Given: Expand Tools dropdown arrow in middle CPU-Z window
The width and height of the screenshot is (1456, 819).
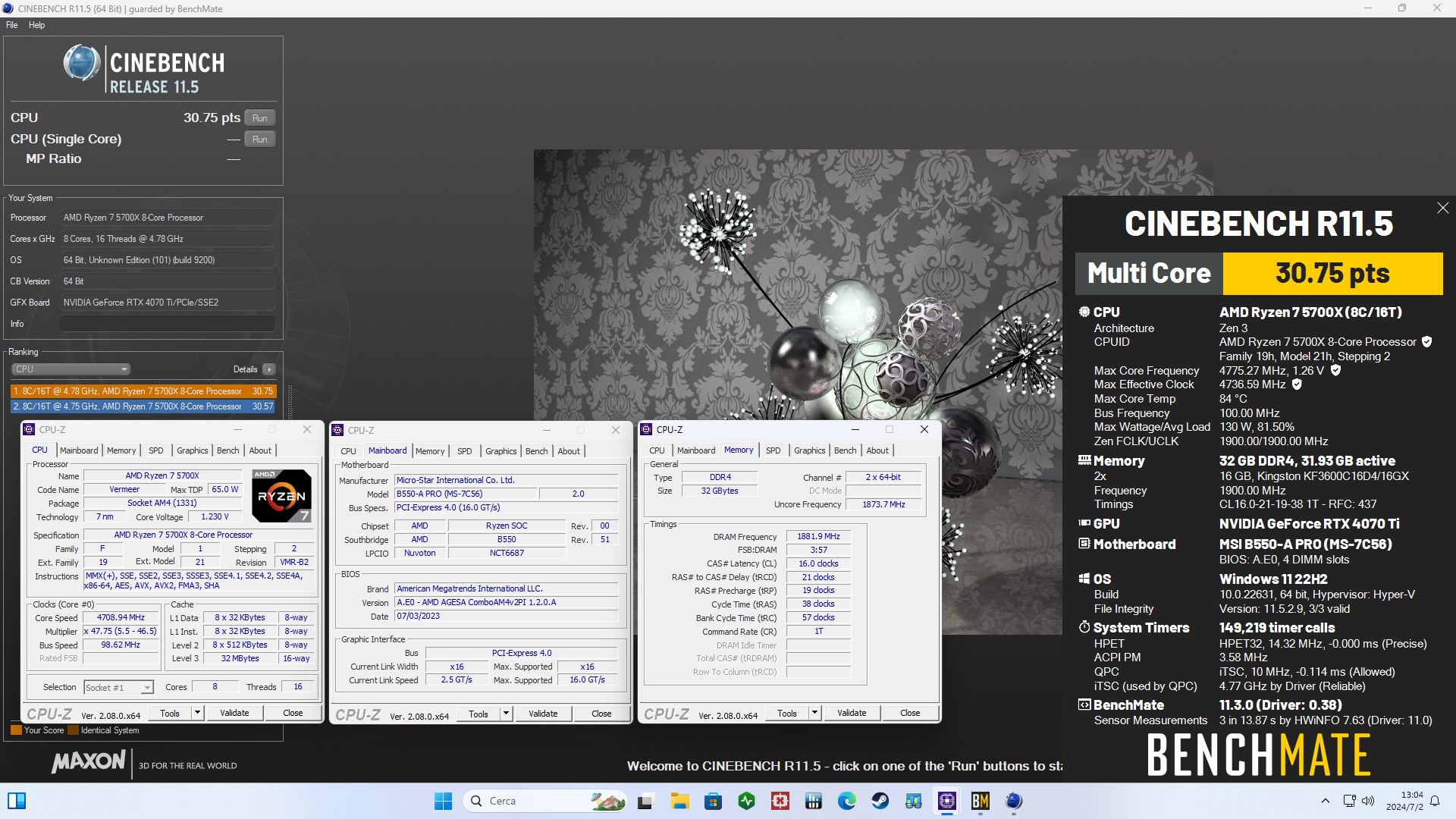Looking at the screenshot, I should point(507,714).
